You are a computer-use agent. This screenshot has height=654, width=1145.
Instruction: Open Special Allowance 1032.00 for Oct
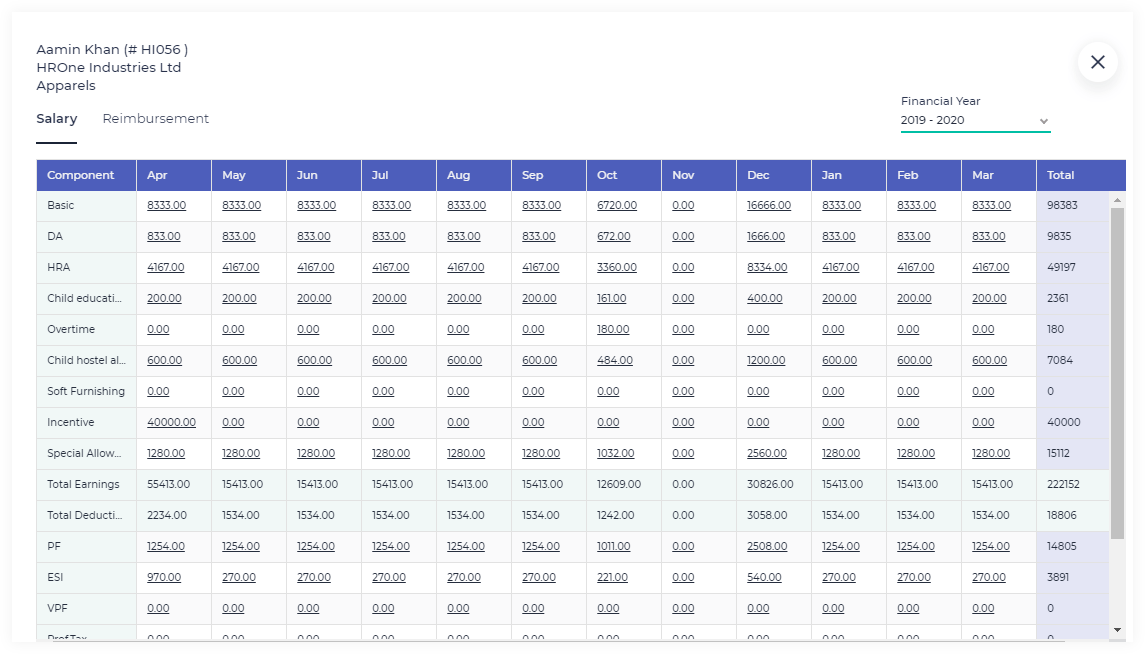616,453
